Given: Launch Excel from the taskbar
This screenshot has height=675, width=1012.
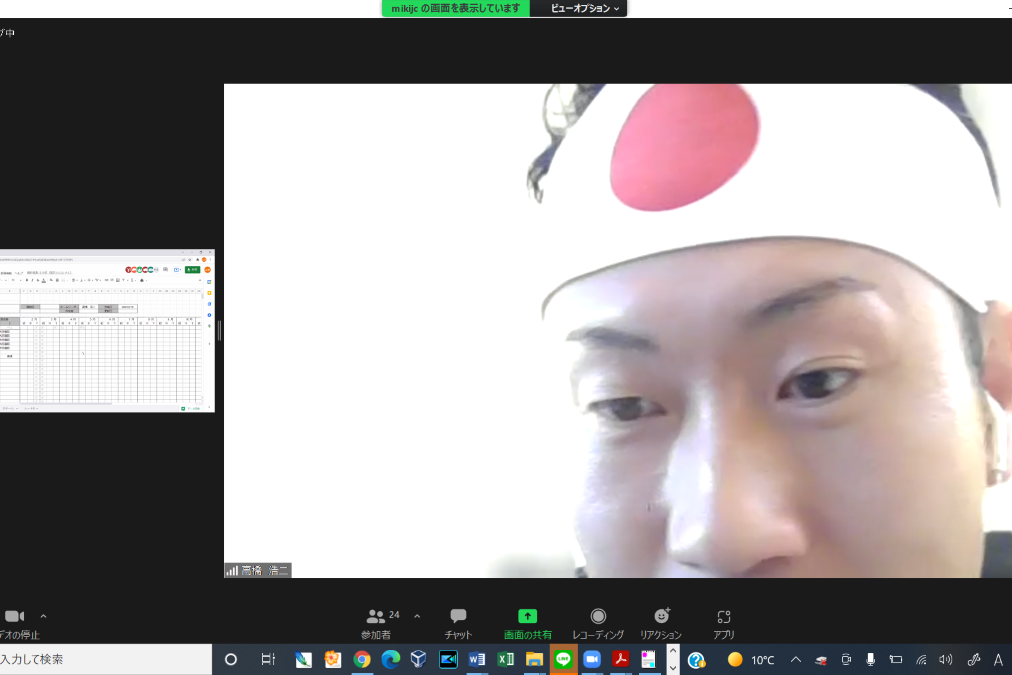Looking at the screenshot, I should pyautogui.click(x=506, y=659).
